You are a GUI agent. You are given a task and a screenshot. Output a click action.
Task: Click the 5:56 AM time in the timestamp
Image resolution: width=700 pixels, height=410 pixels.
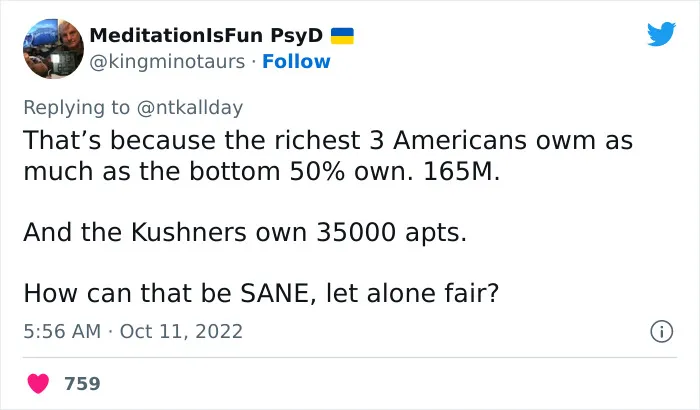[62, 331]
